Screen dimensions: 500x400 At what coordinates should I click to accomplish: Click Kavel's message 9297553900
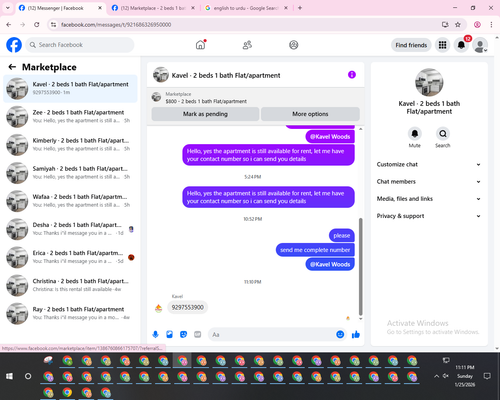pos(188,307)
